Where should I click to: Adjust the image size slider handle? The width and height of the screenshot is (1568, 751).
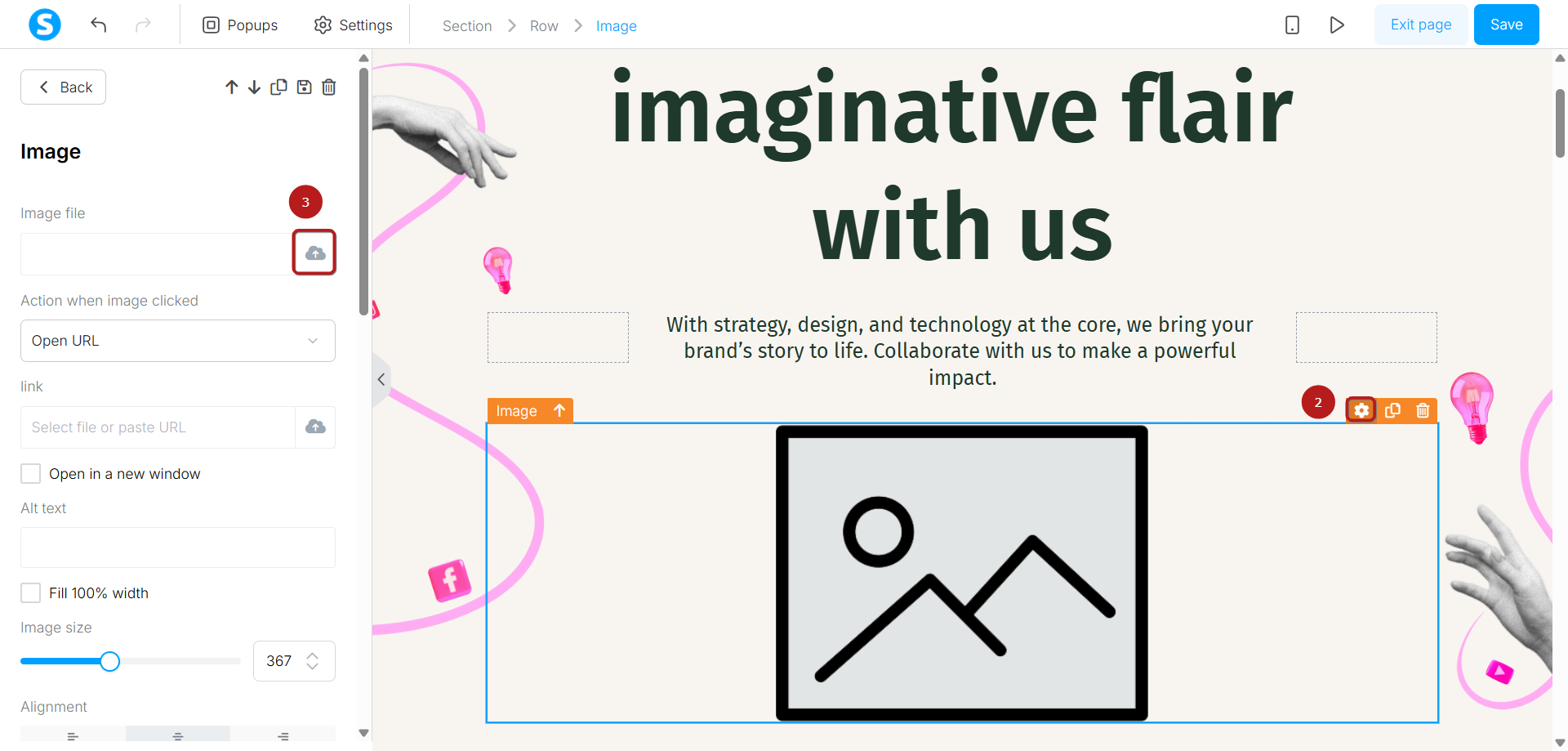click(x=109, y=661)
